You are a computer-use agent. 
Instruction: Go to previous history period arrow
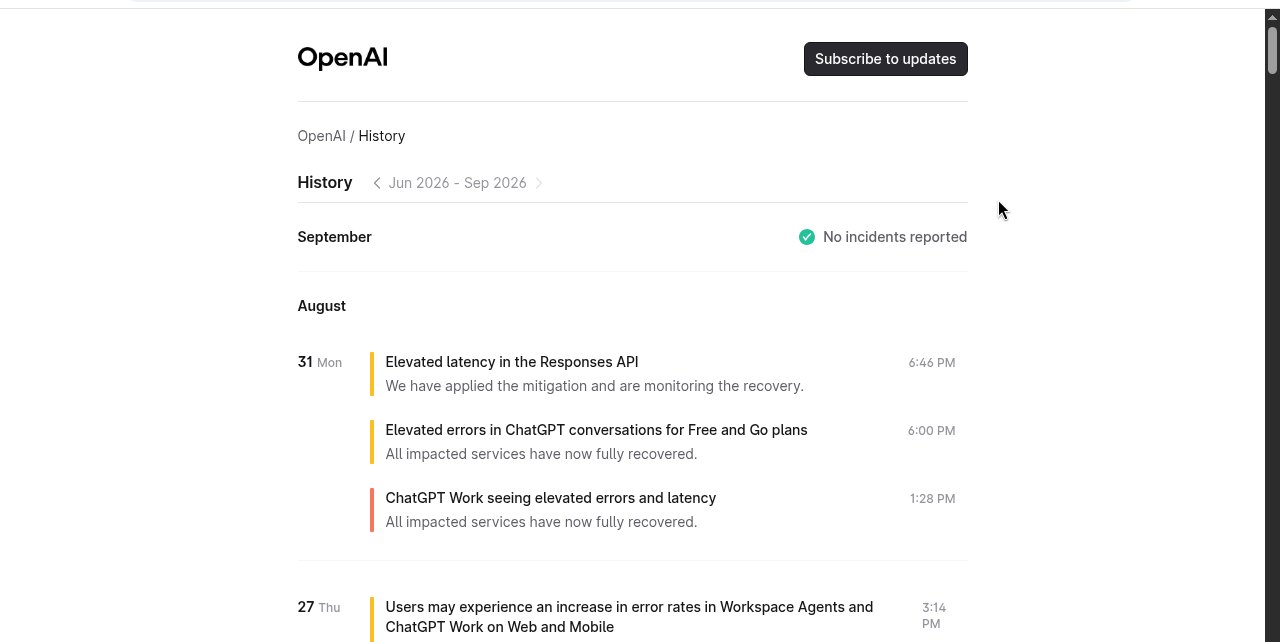click(x=377, y=183)
